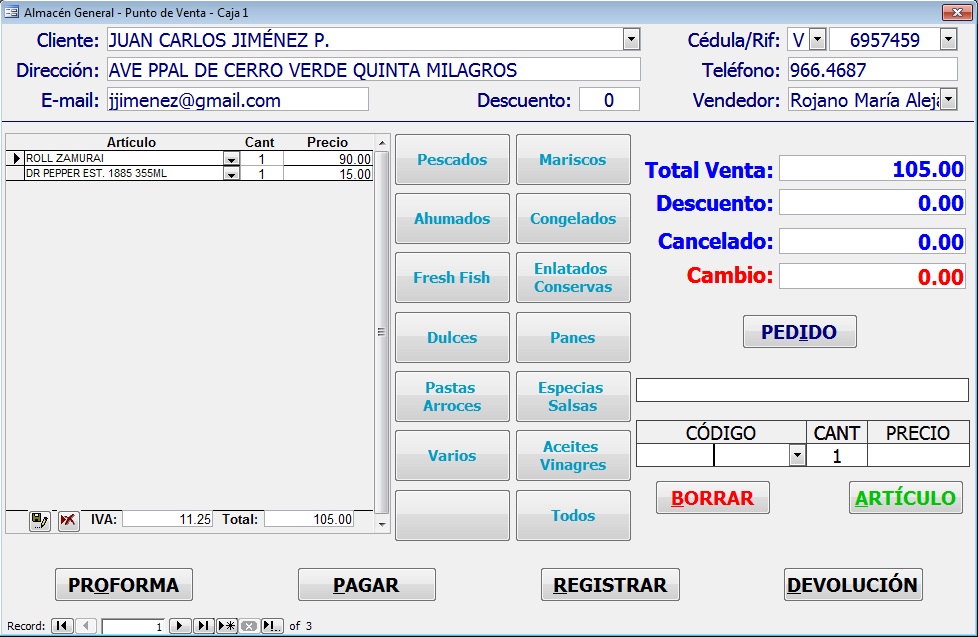Open the Congelados category
This screenshot has width=978, height=637.
[x=573, y=218]
